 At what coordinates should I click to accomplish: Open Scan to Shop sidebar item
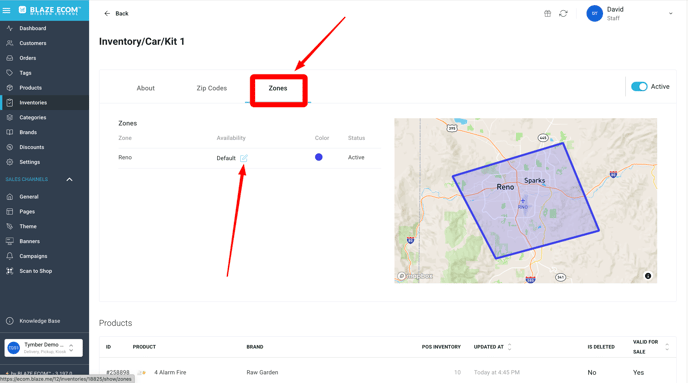[x=36, y=271]
